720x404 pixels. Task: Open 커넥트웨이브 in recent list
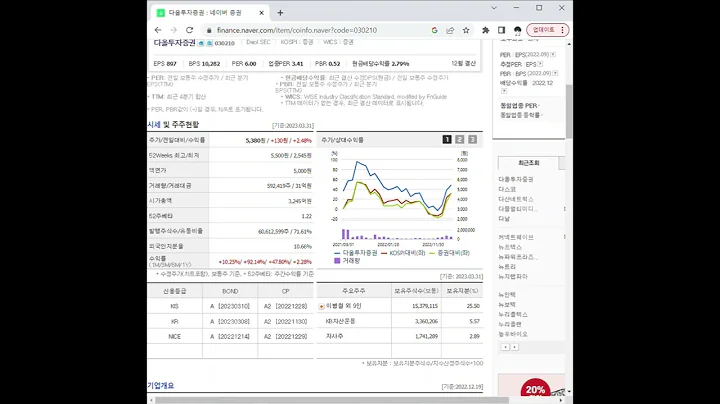[x=516, y=237]
